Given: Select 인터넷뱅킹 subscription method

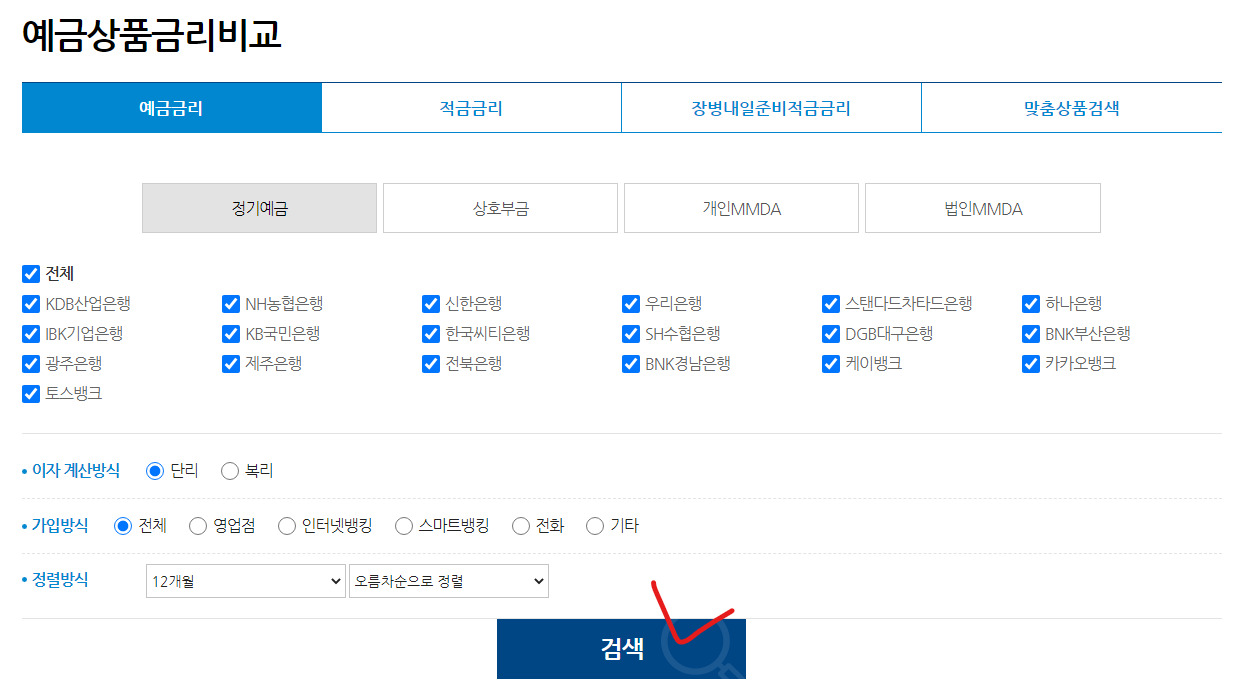Looking at the screenshot, I should coord(287,526).
